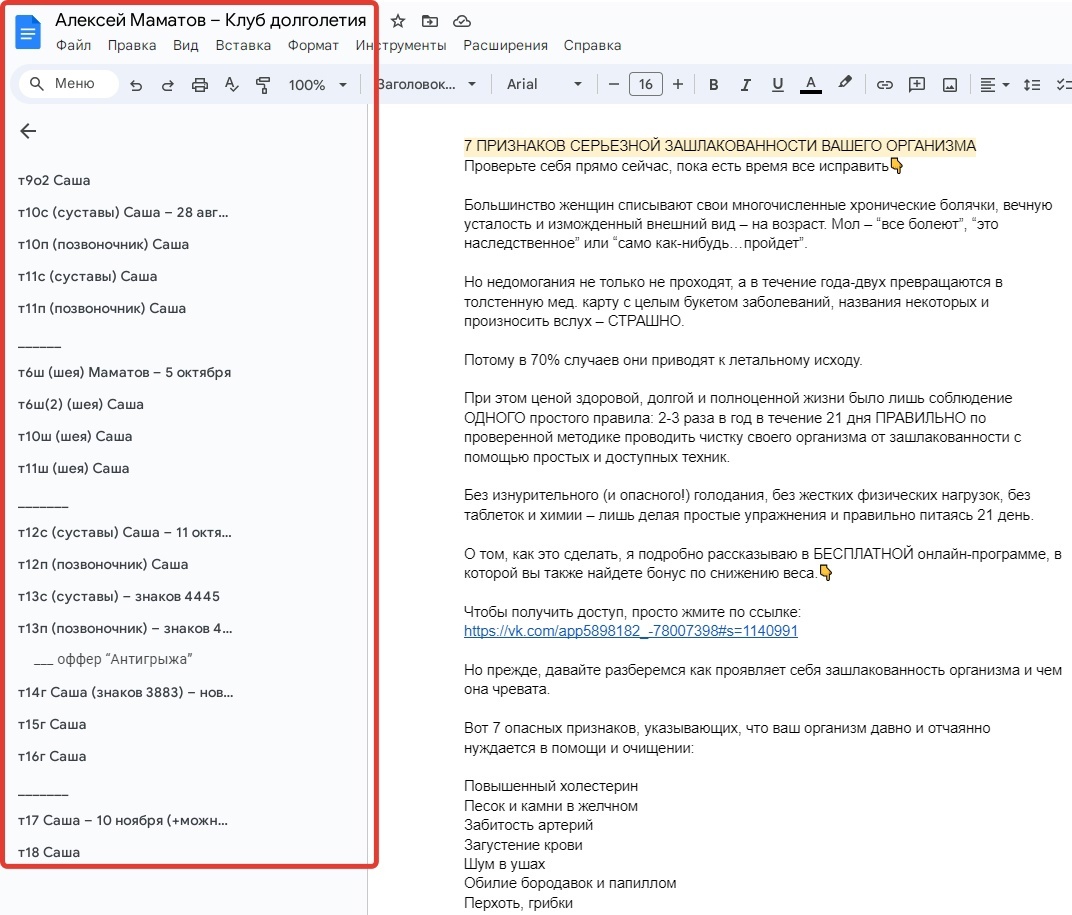Add a comment
The image size is (1072, 915).
(x=917, y=84)
